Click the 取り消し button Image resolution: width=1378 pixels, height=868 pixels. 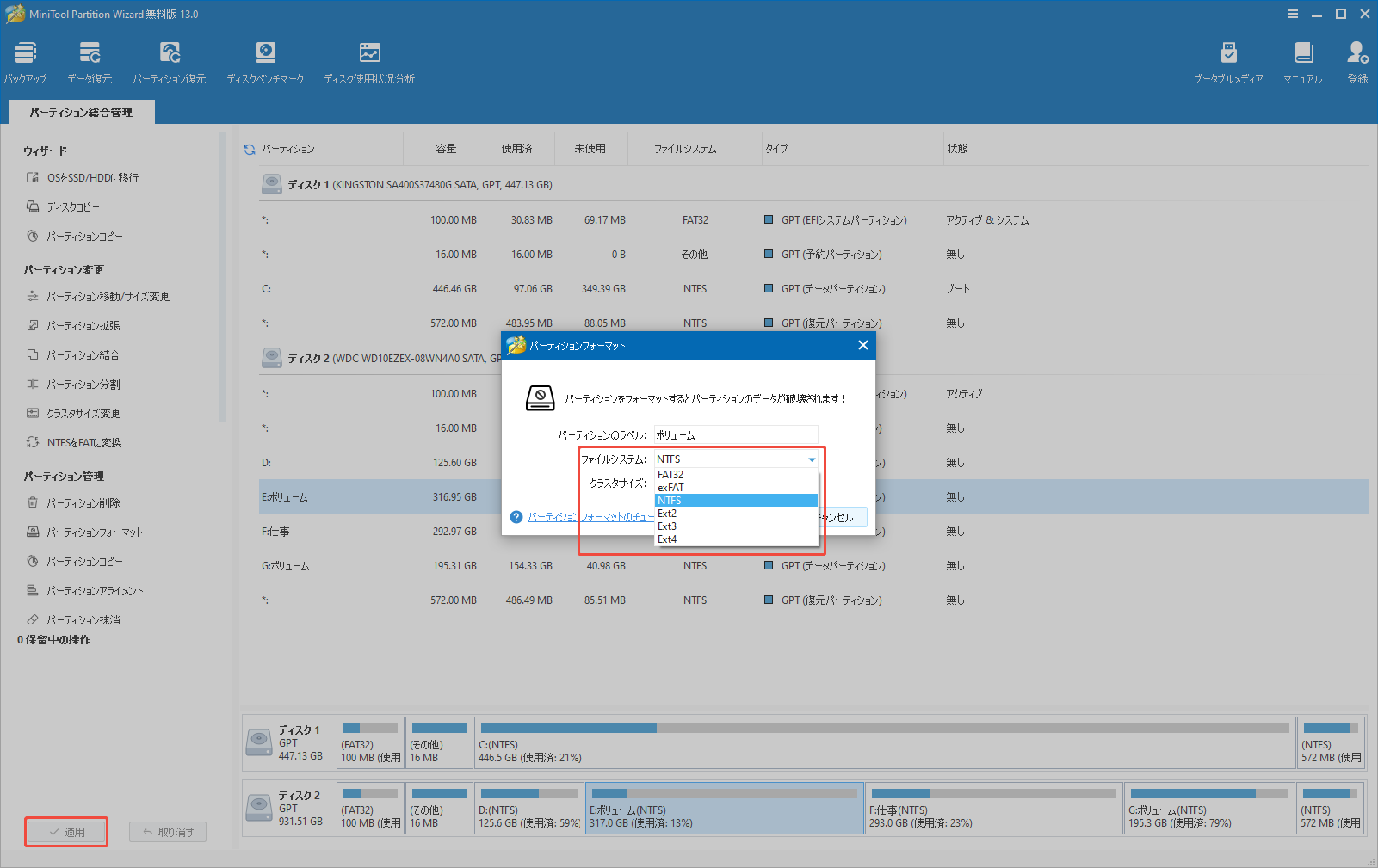tap(167, 831)
